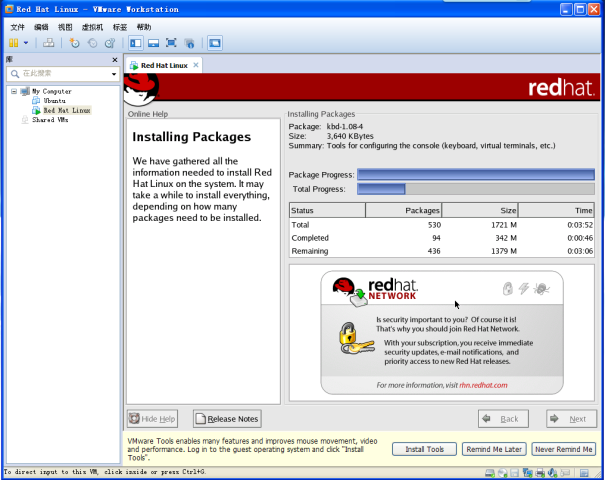Close the library panel

click(115, 60)
